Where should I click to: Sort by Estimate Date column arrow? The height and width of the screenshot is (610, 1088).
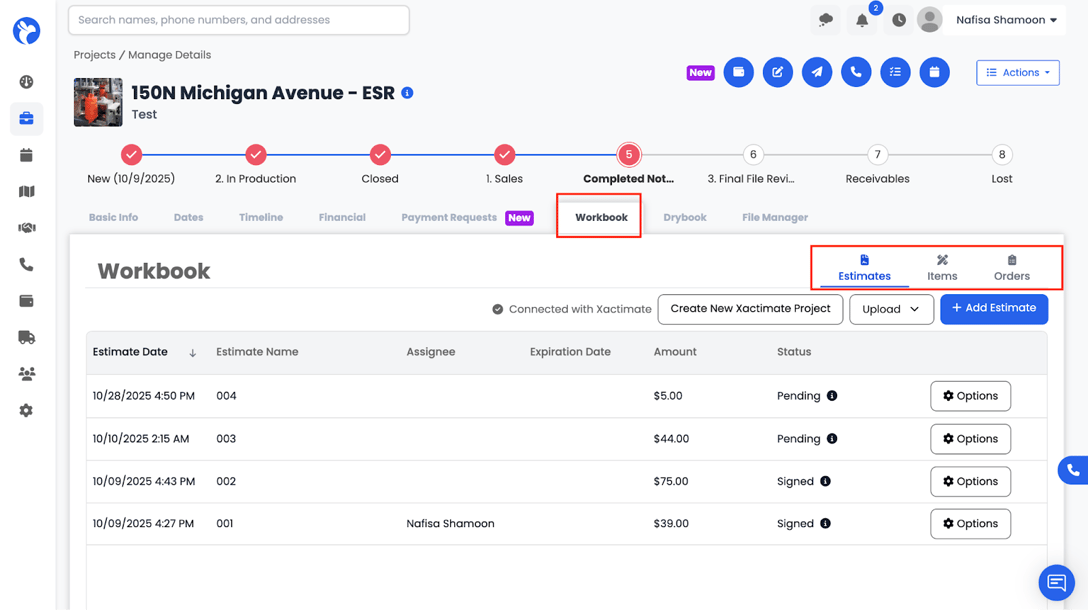point(192,353)
